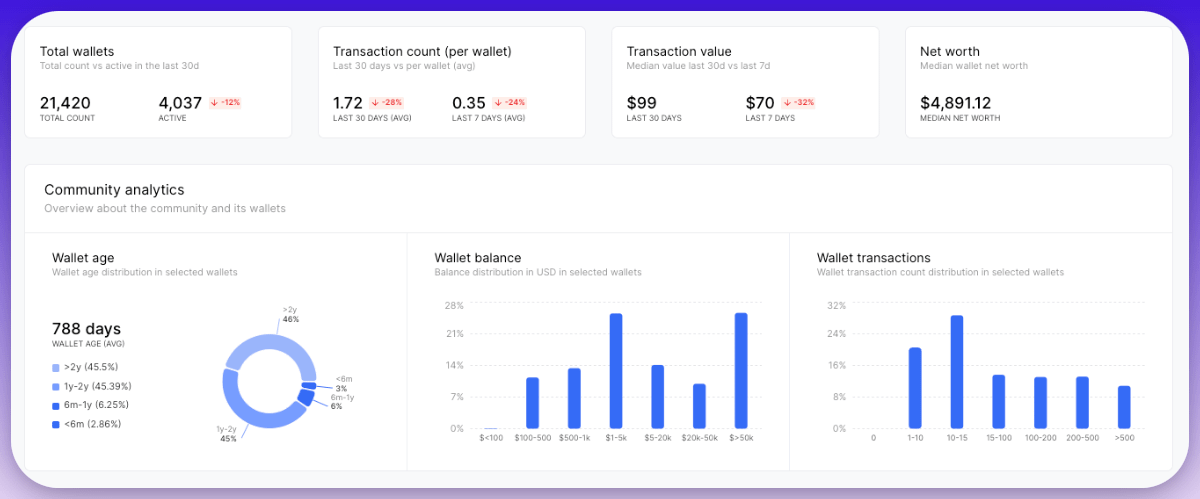
Task: Select the 1y-2y (45.39%) legend color square
Action: click(x=56, y=386)
